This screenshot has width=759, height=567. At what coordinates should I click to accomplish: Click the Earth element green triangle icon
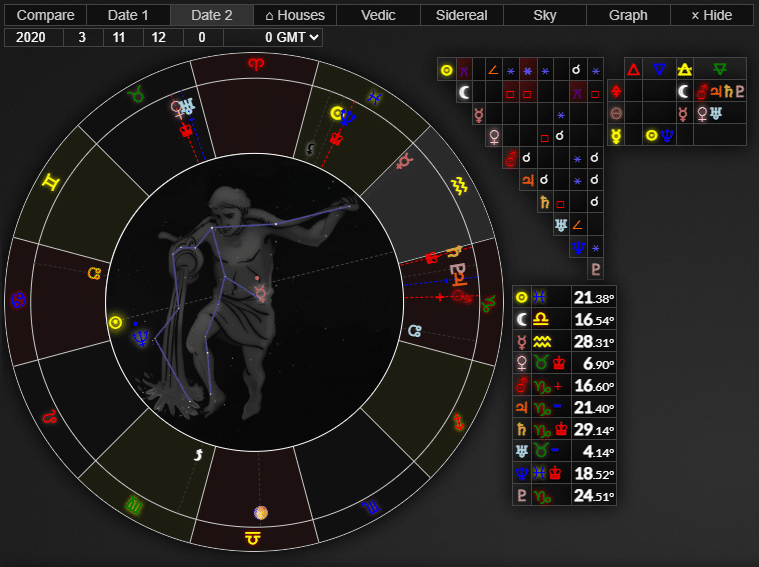coord(719,69)
